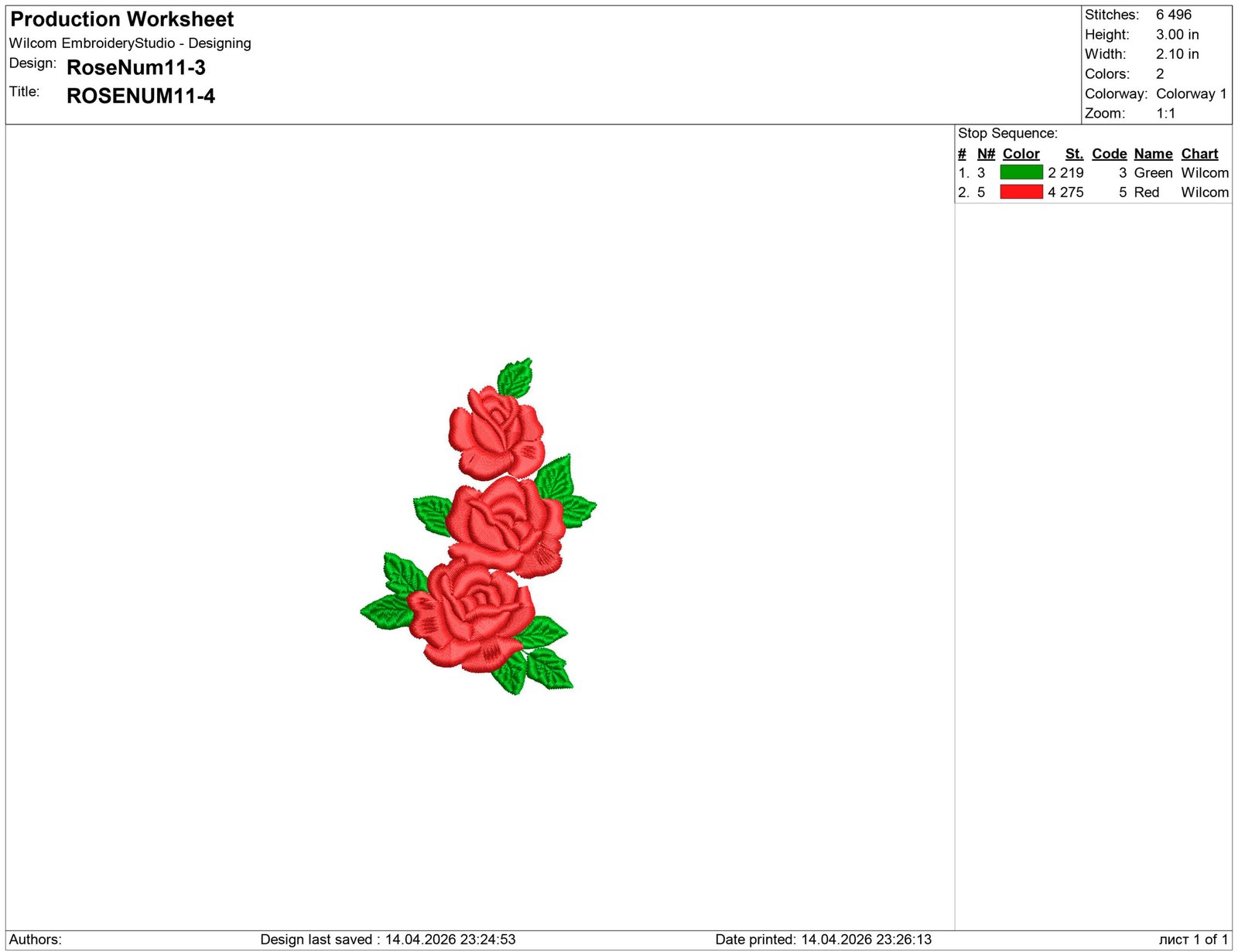The image size is (1238, 952).
Task: Click the St. column header
Action: point(1073,153)
